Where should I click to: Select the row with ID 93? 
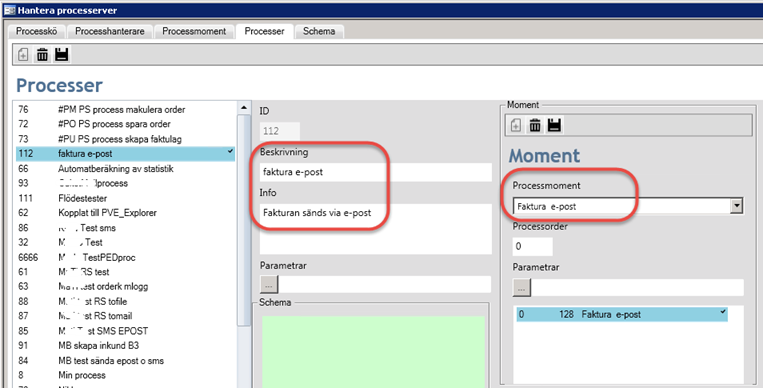[126, 183]
